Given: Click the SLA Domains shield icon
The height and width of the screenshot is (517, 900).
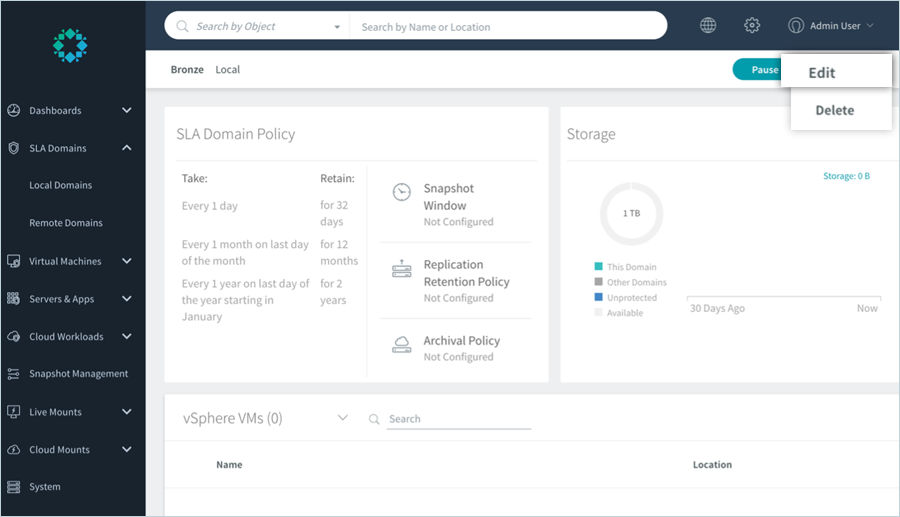Looking at the screenshot, I should [x=14, y=148].
